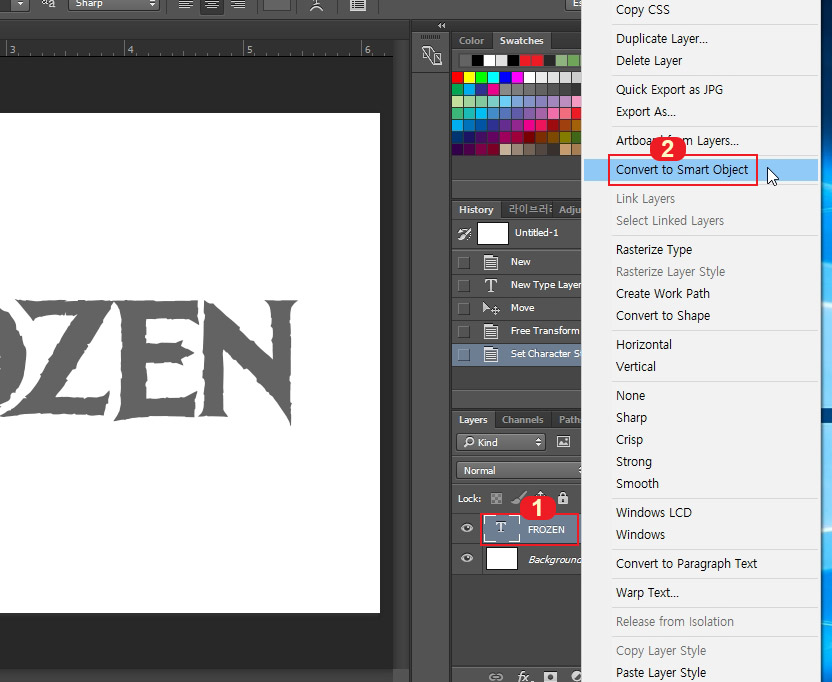Image resolution: width=832 pixels, height=682 pixels.
Task: Open the fx layer style menu
Action: click(x=524, y=676)
